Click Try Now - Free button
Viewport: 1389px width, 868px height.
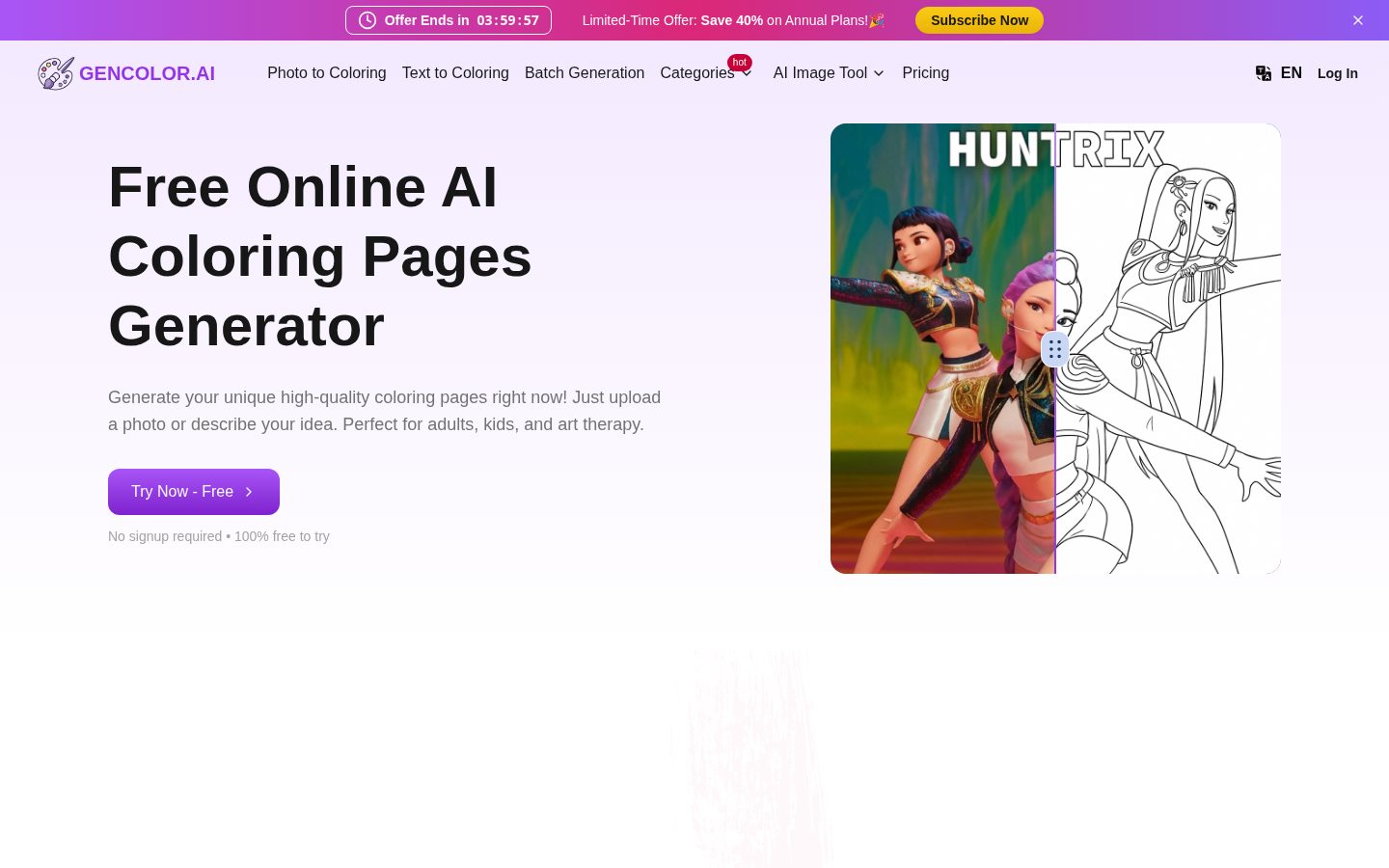pos(194,492)
